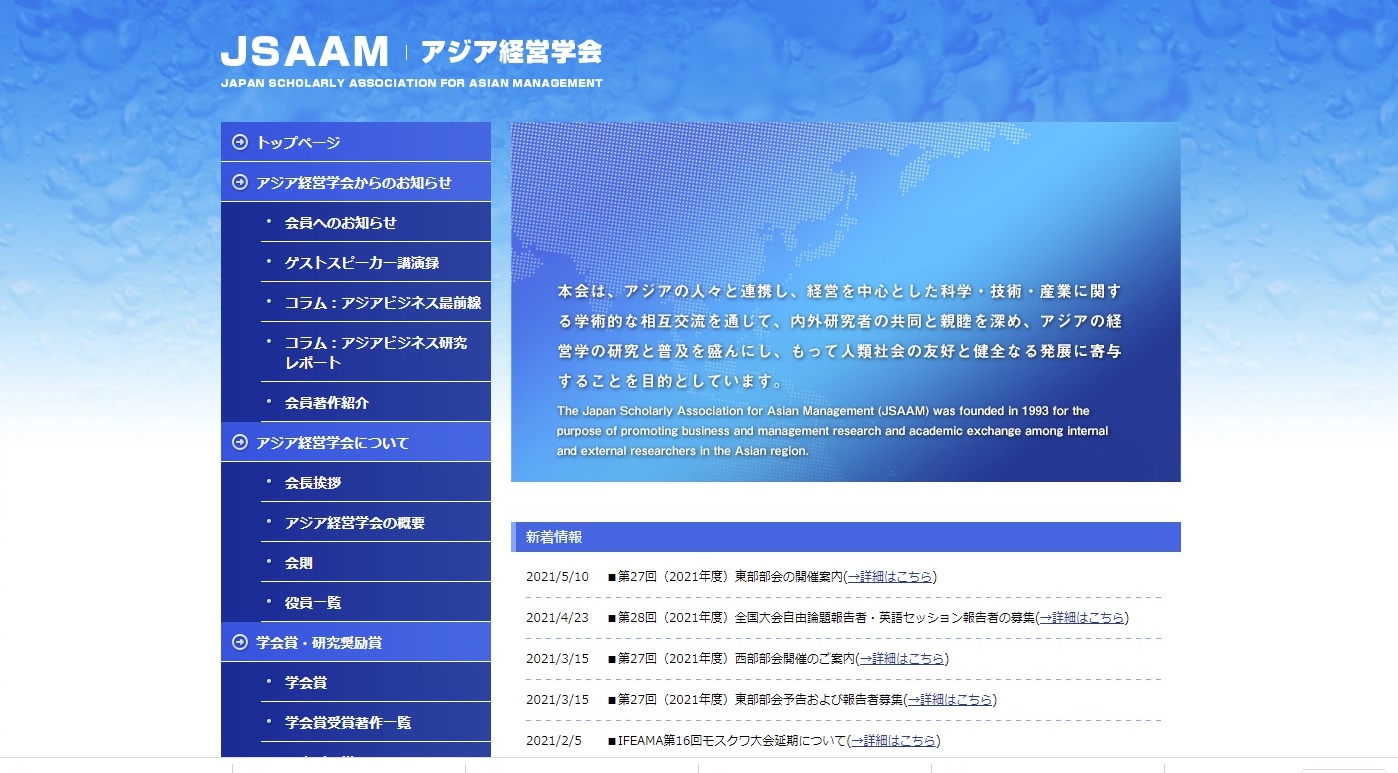Open details link for IFEAMA第16回モスクワ大会延期

(x=894, y=740)
